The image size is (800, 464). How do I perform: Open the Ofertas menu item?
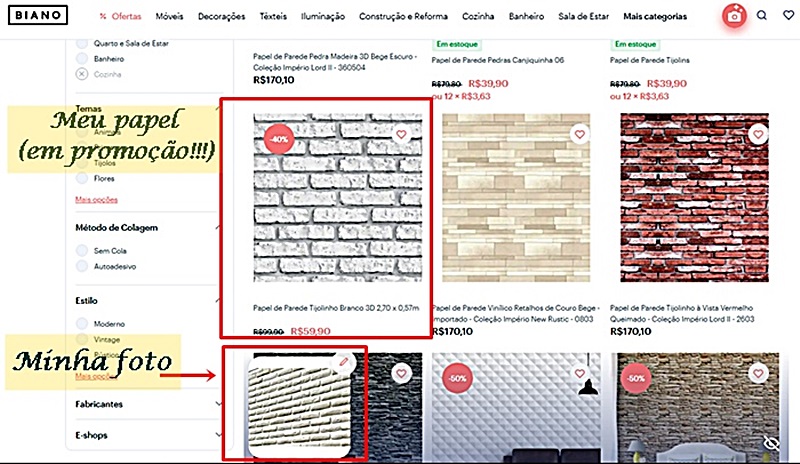click(x=120, y=16)
